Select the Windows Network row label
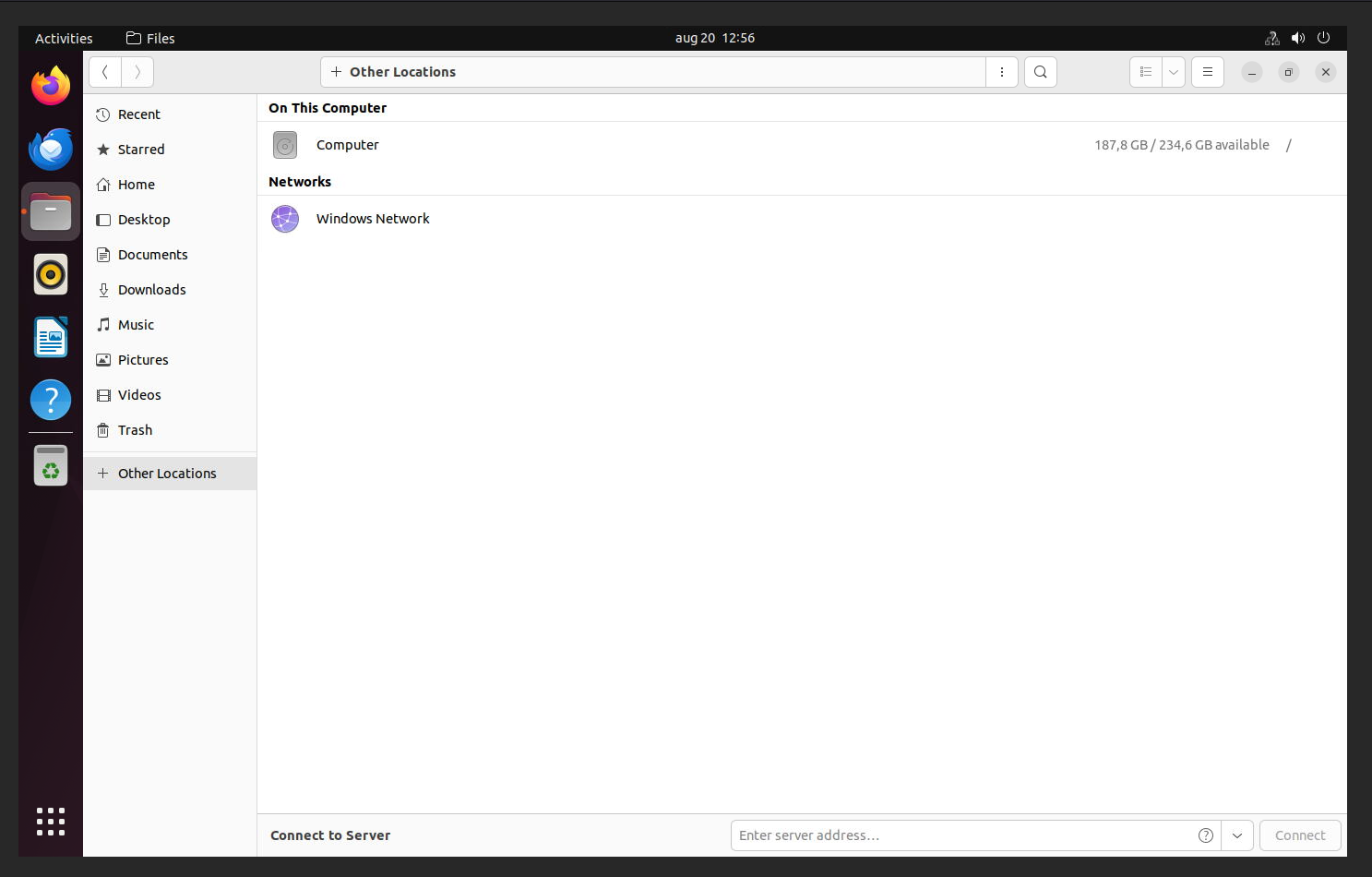Viewport: 1372px width, 877px height. click(373, 219)
